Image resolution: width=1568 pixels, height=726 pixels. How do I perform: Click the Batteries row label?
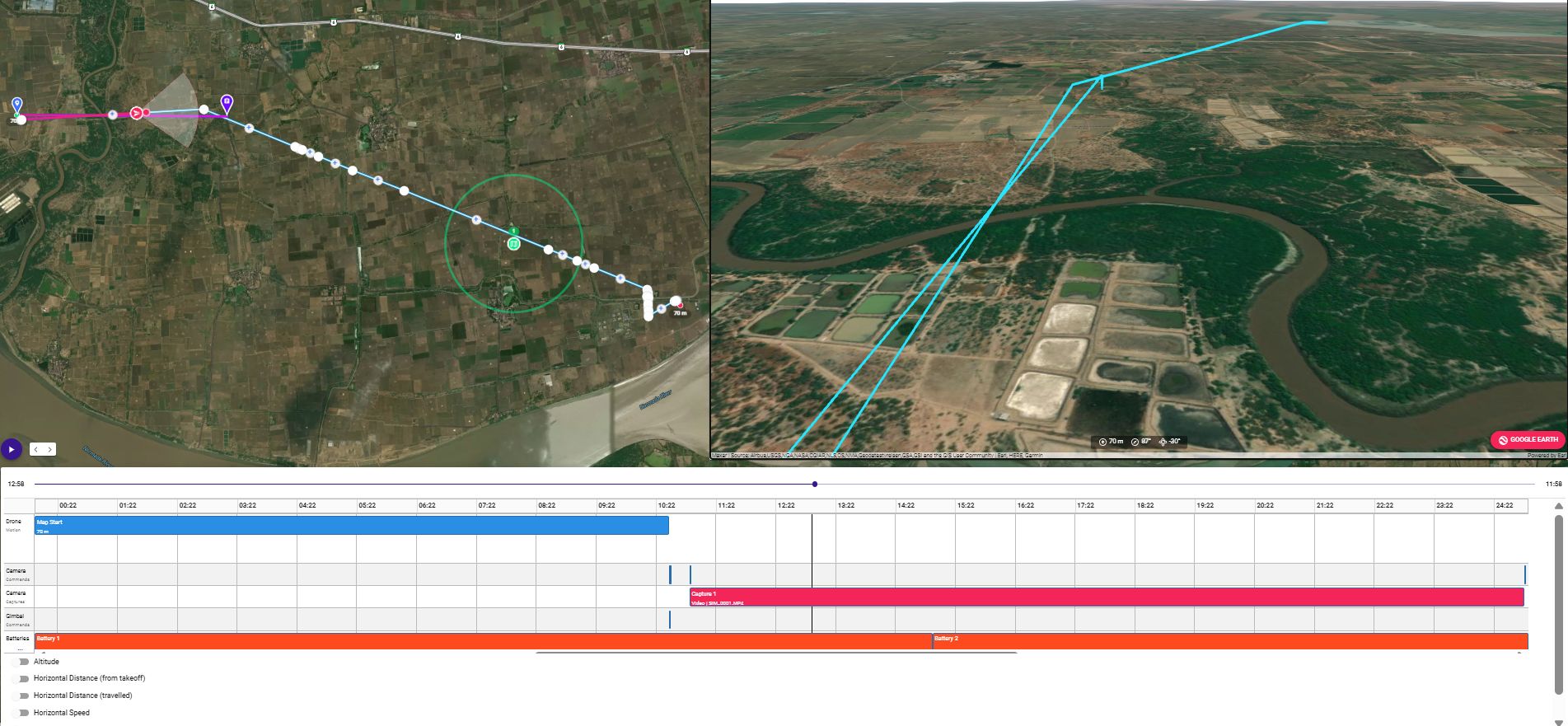[x=17, y=639]
